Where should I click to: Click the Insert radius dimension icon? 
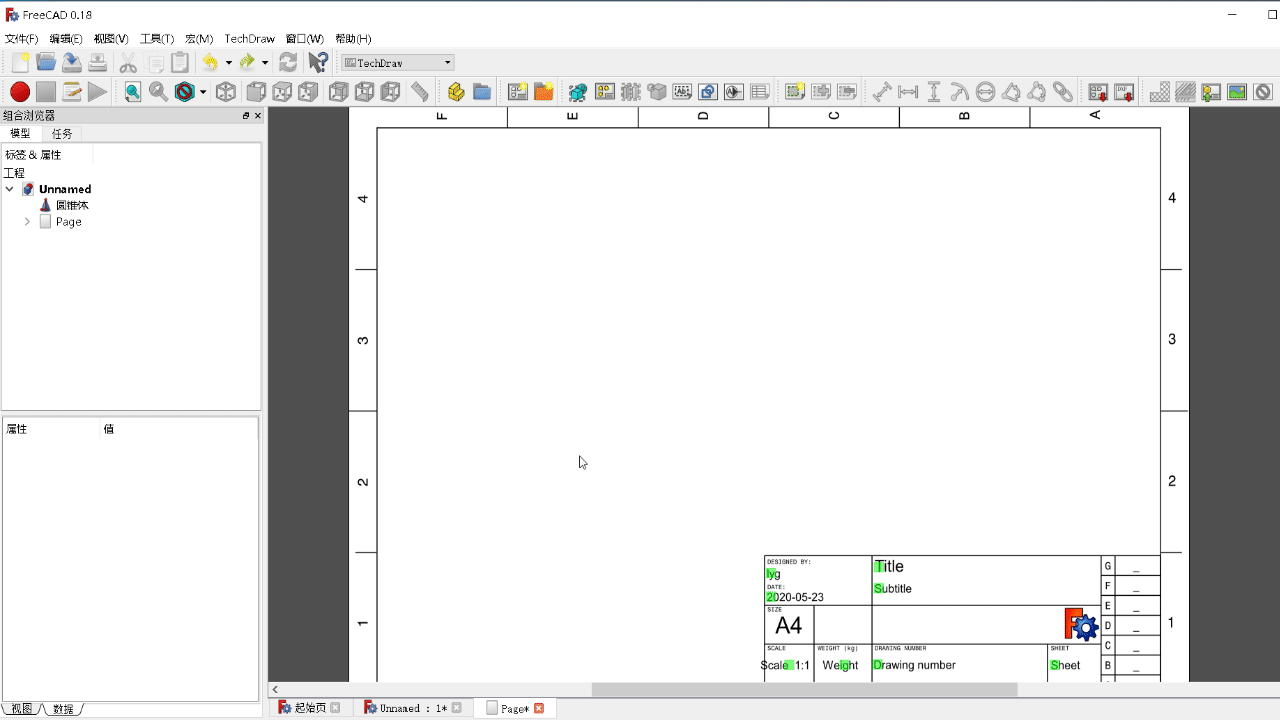[960, 92]
